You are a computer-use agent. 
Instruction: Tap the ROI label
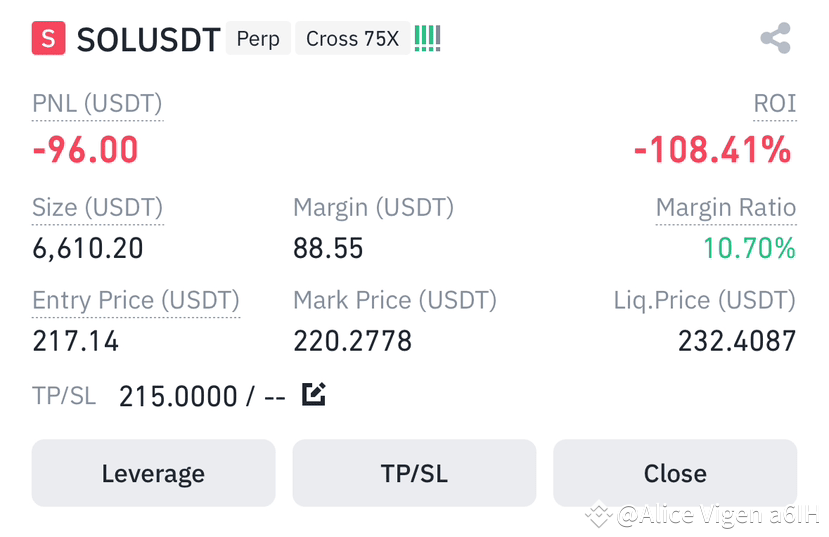coord(775,104)
